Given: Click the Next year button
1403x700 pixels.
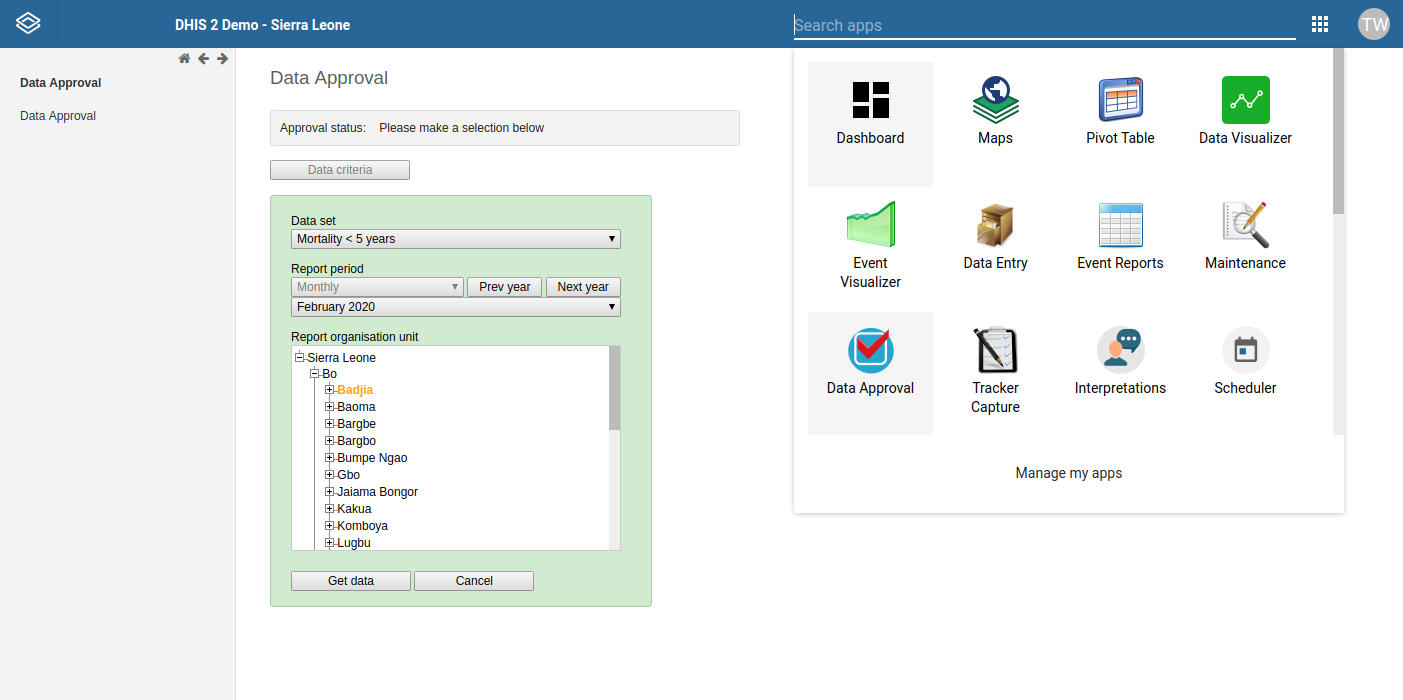Looking at the screenshot, I should [583, 287].
